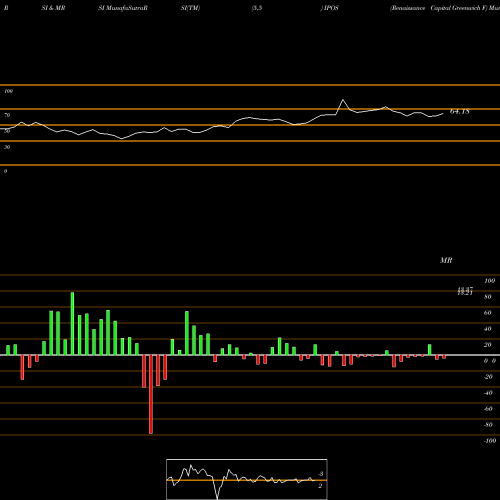Click the MR axis label -80
The height and width of the screenshot is (500, 500).
coord(488,425)
